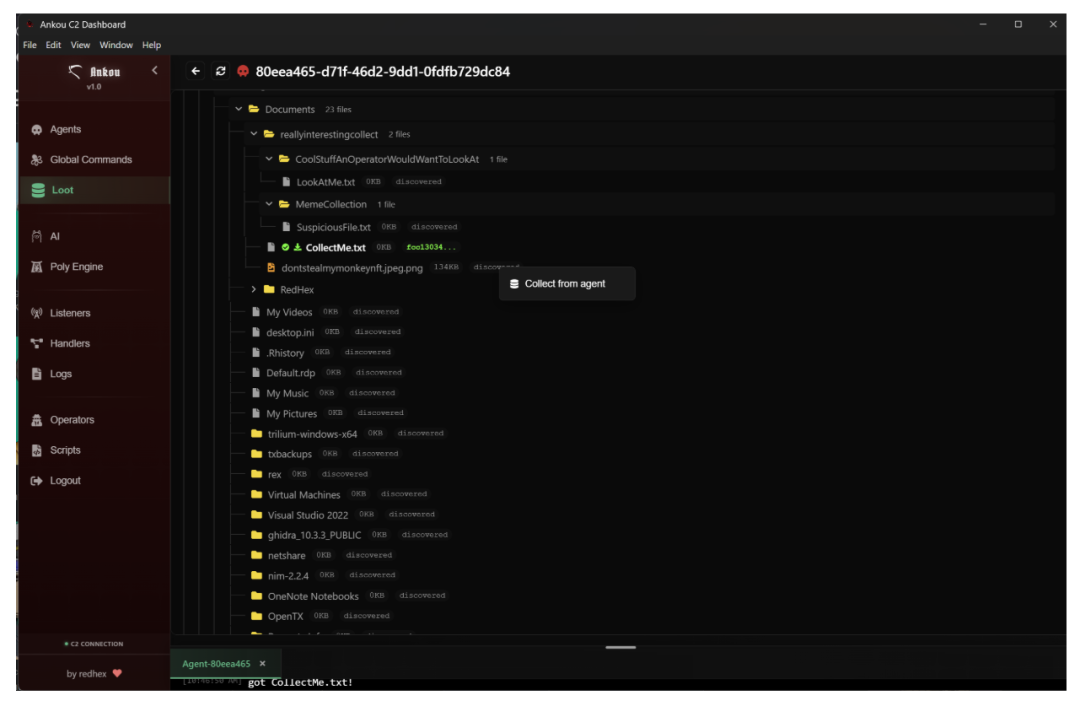The width and height of the screenshot is (1080, 706).
Task: Click the Operators icon
Action: tap(37, 419)
